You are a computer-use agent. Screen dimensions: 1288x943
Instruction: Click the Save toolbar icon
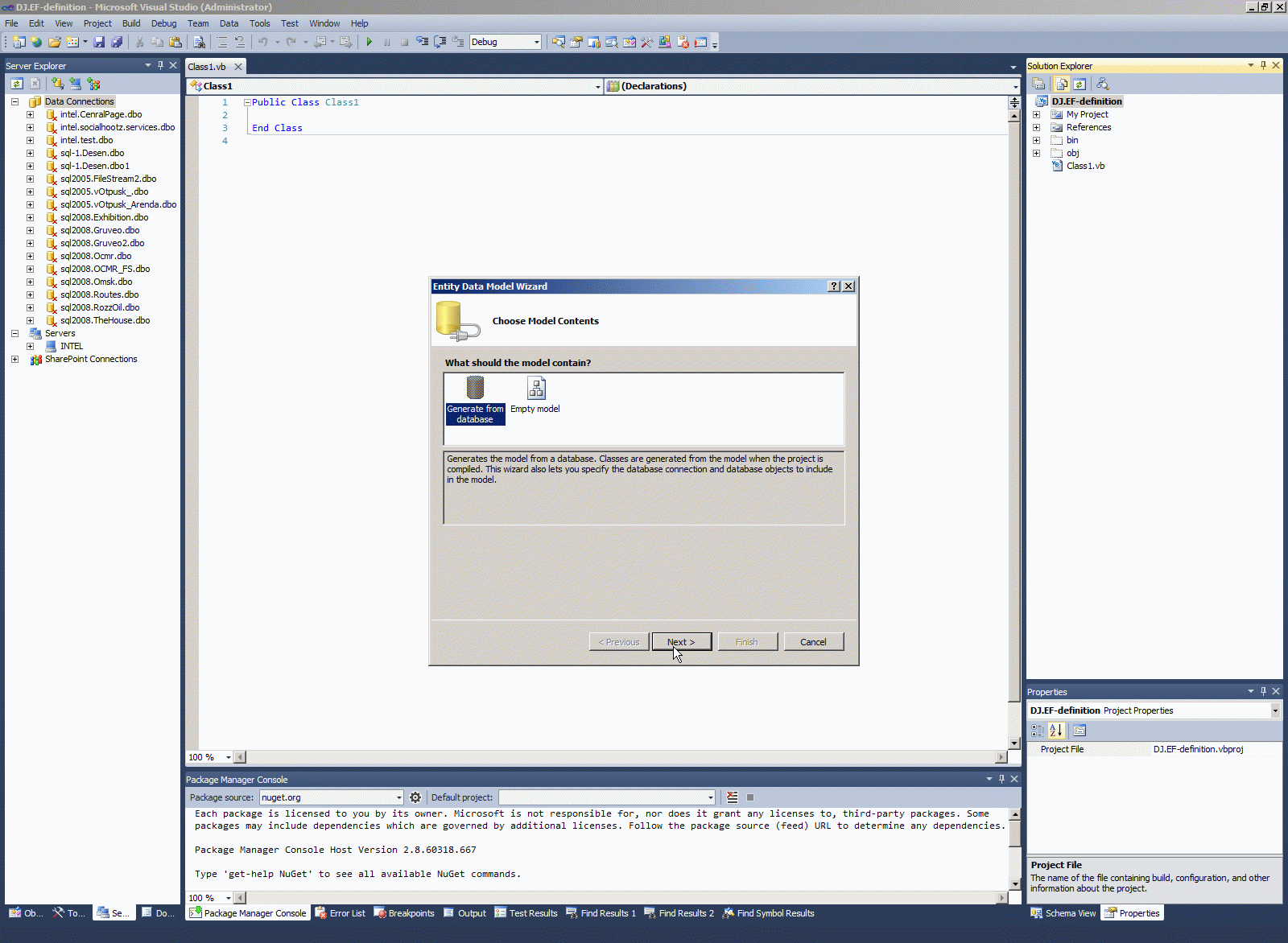(99, 42)
